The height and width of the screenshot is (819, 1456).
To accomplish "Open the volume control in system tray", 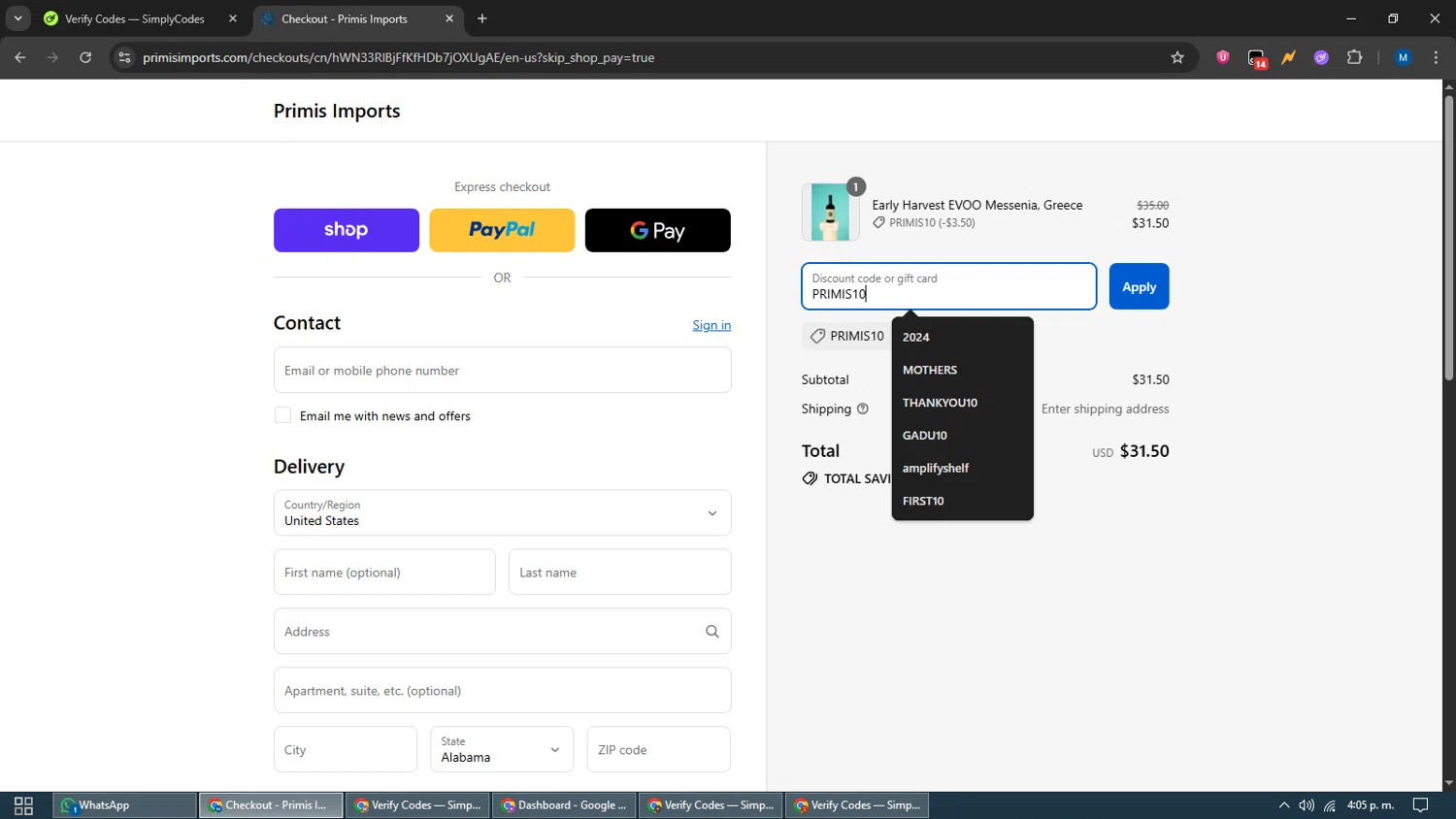I will tap(1307, 805).
